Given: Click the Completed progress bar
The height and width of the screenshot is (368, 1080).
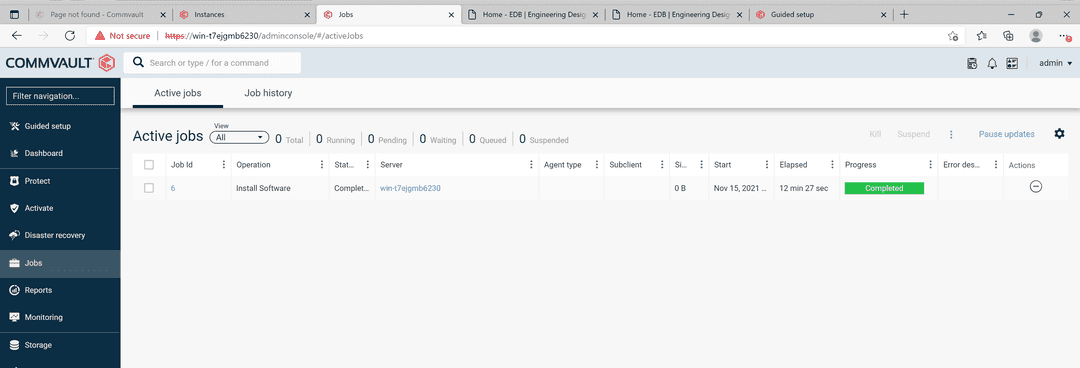Looking at the screenshot, I should [884, 188].
